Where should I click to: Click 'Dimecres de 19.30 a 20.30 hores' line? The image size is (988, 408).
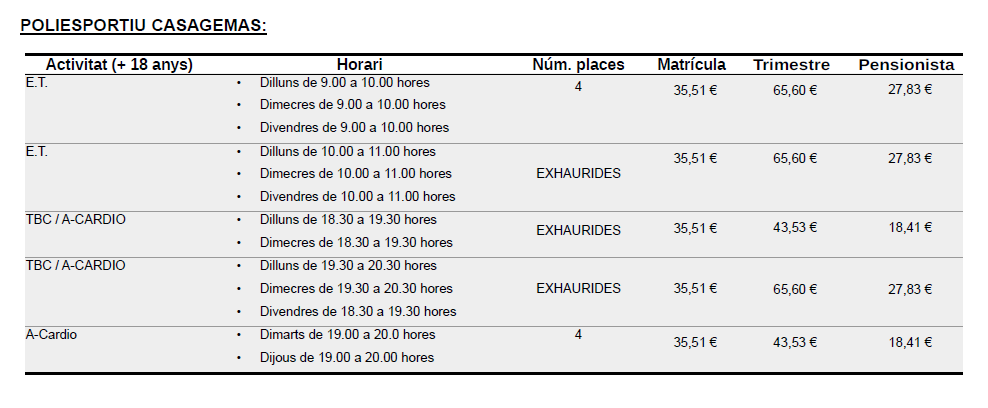click(x=356, y=289)
